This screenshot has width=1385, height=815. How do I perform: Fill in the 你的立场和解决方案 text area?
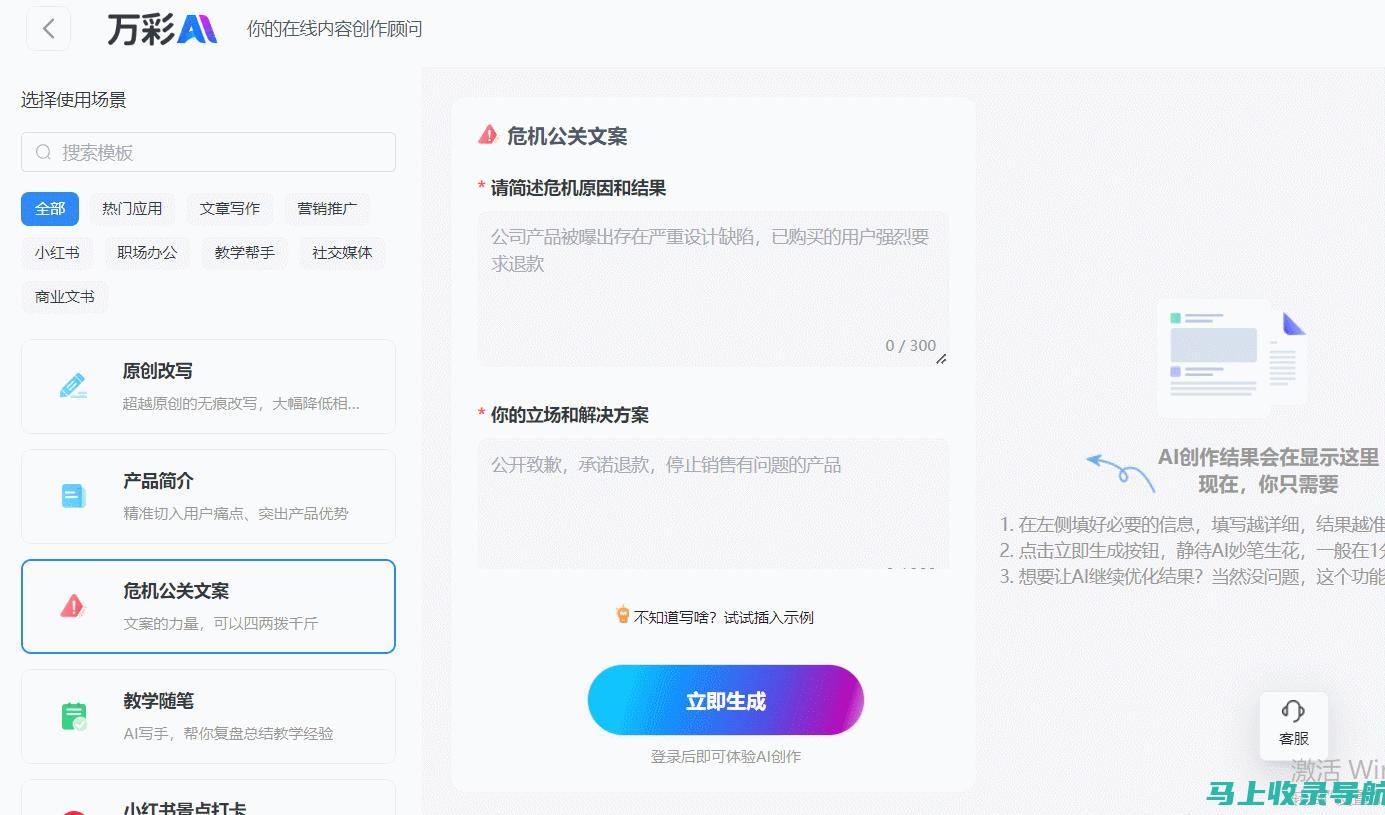click(x=713, y=504)
